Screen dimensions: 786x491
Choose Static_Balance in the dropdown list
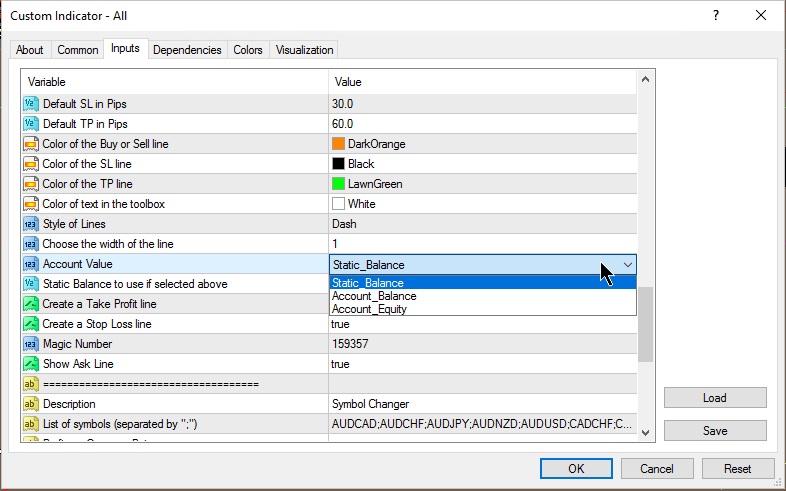tap(483, 283)
